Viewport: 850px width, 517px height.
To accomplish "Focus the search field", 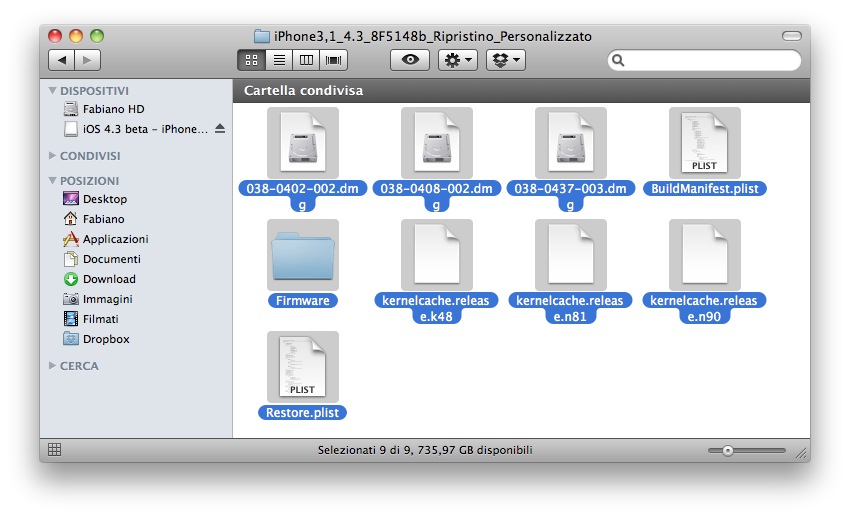I will (704, 60).
